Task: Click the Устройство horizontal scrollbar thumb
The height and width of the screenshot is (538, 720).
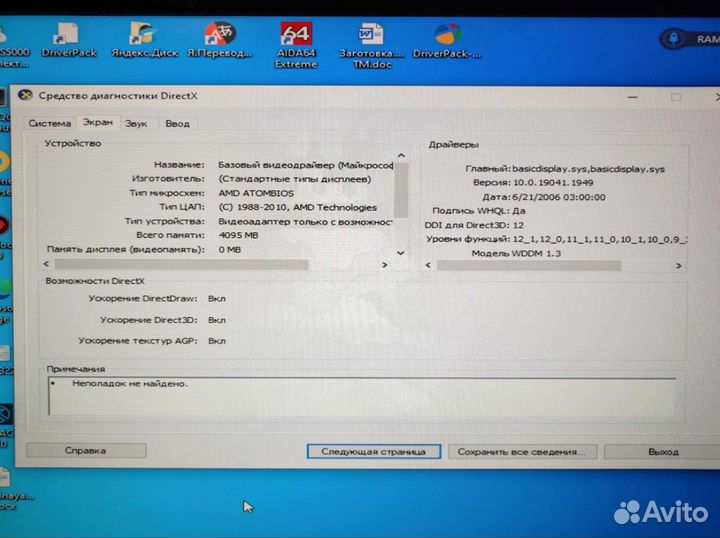Action: [x=181, y=264]
